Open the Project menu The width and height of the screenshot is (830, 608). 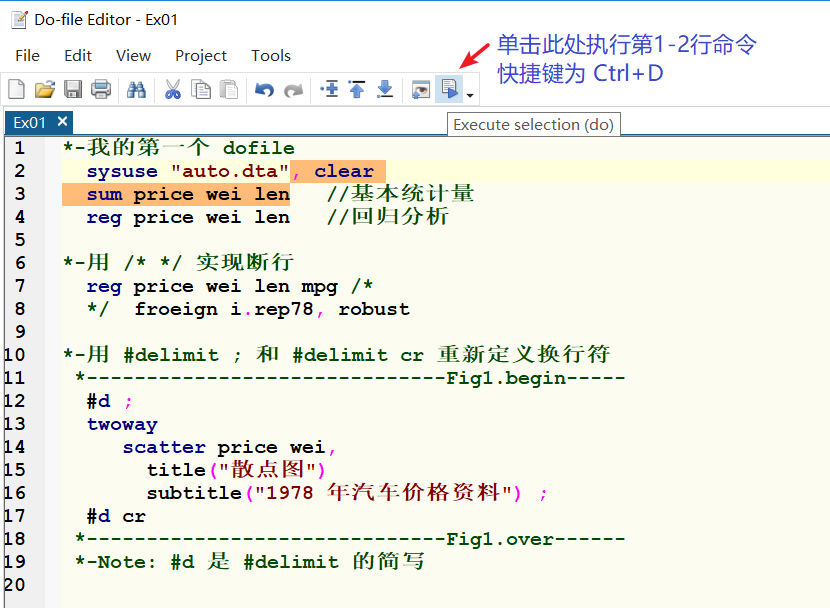(201, 56)
